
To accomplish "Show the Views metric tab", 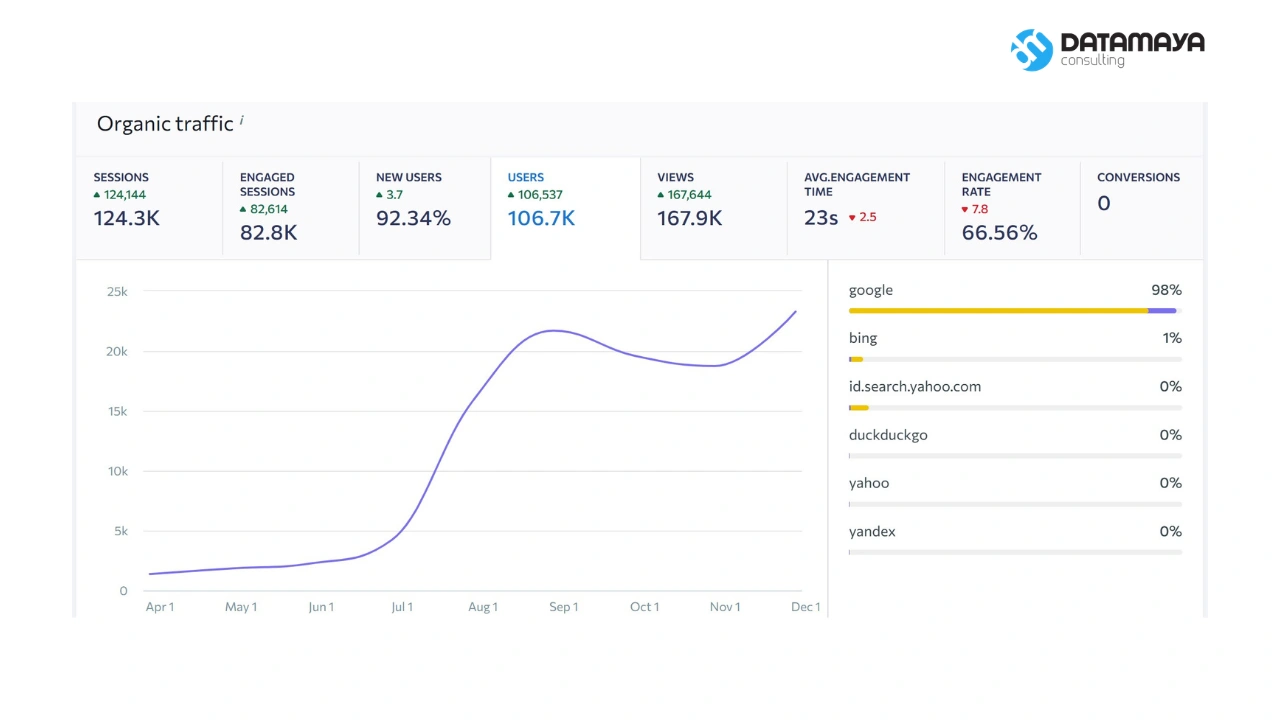I will 714,208.
